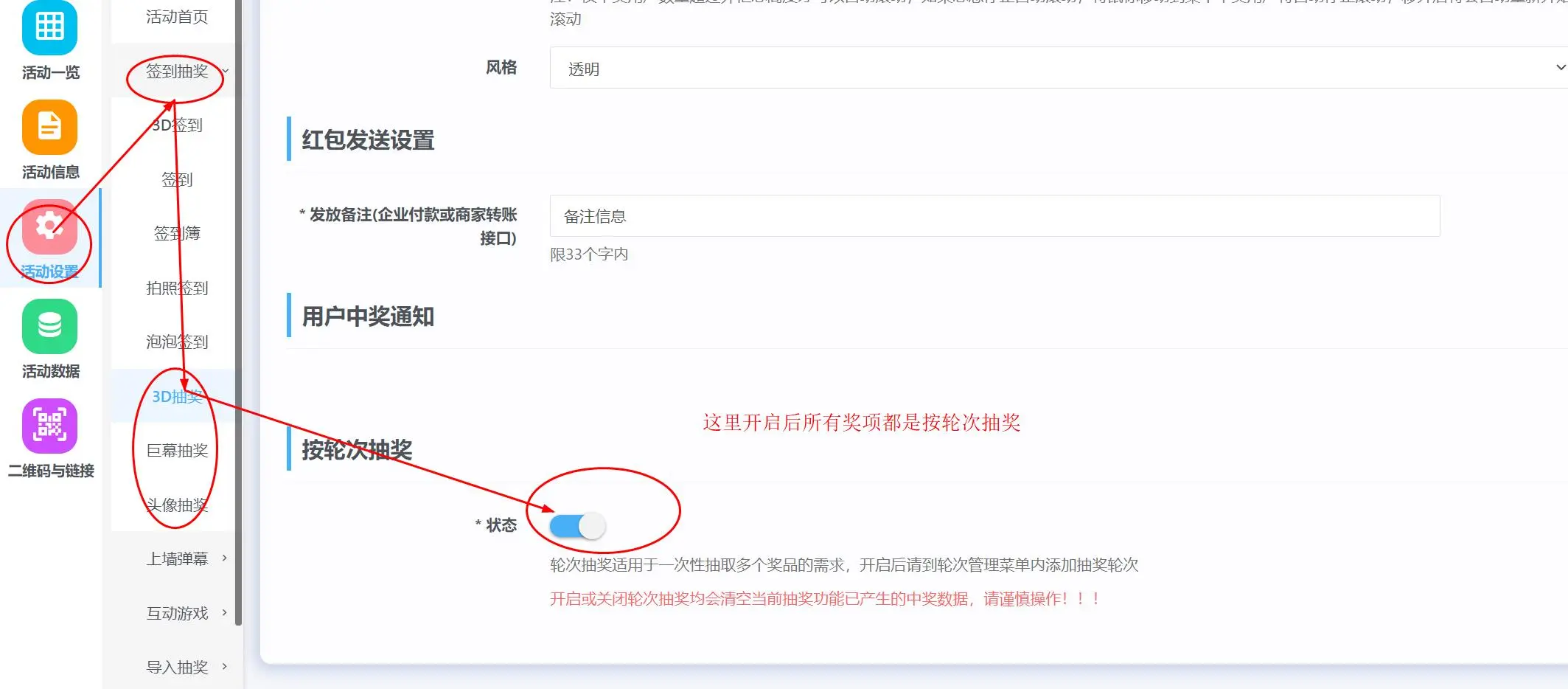Select the 活动设置 gear icon
Viewport: 1568px width, 689px height.
(x=49, y=226)
